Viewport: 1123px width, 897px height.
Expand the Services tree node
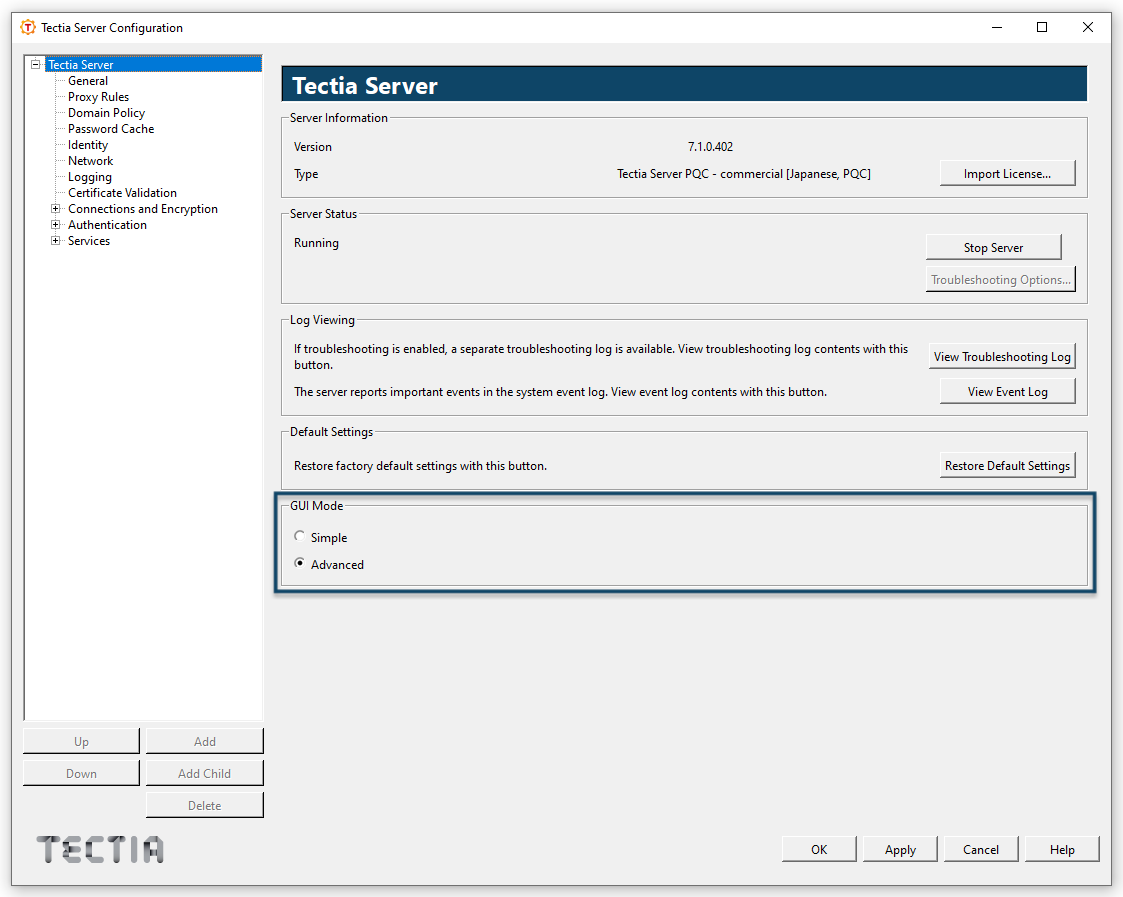pos(55,241)
